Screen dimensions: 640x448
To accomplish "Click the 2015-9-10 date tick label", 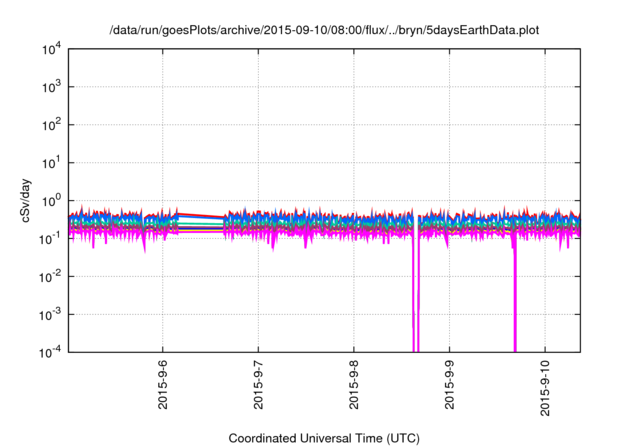I will [x=545, y=388].
